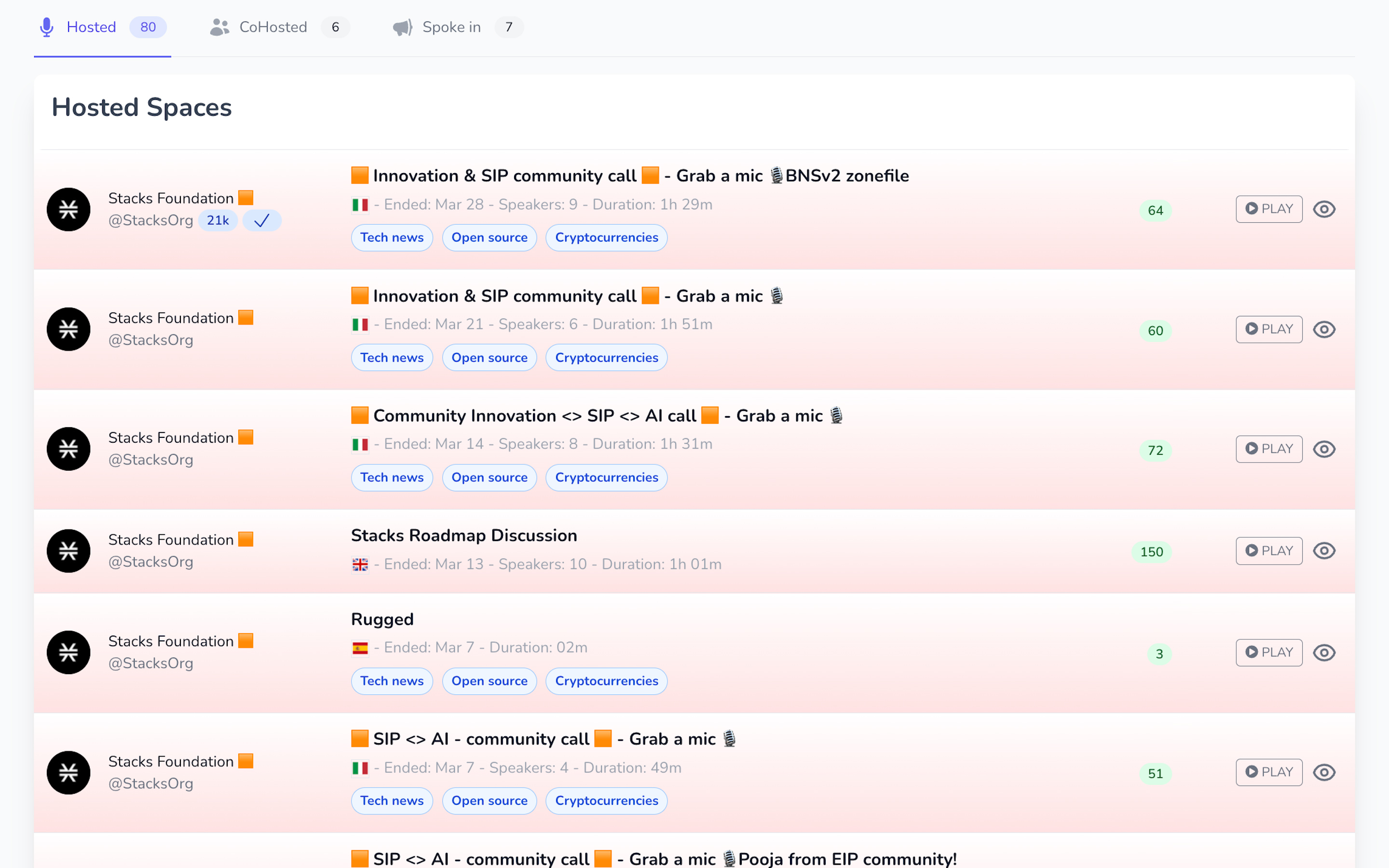Click the Italian flag on Mar 21 space
This screenshot has width=1389, height=868.
360,325
